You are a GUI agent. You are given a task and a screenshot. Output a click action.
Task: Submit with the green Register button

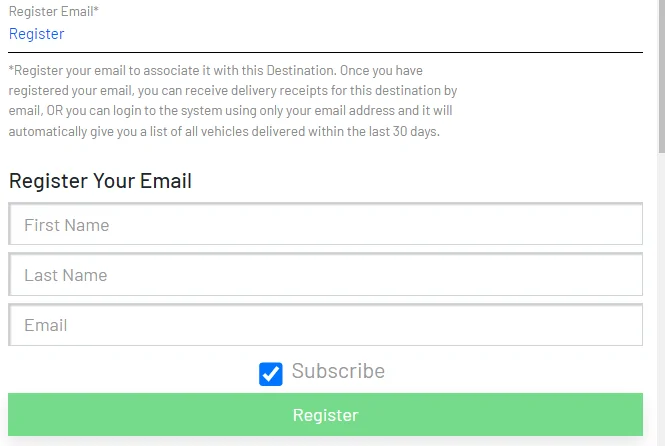[x=325, y=415]
